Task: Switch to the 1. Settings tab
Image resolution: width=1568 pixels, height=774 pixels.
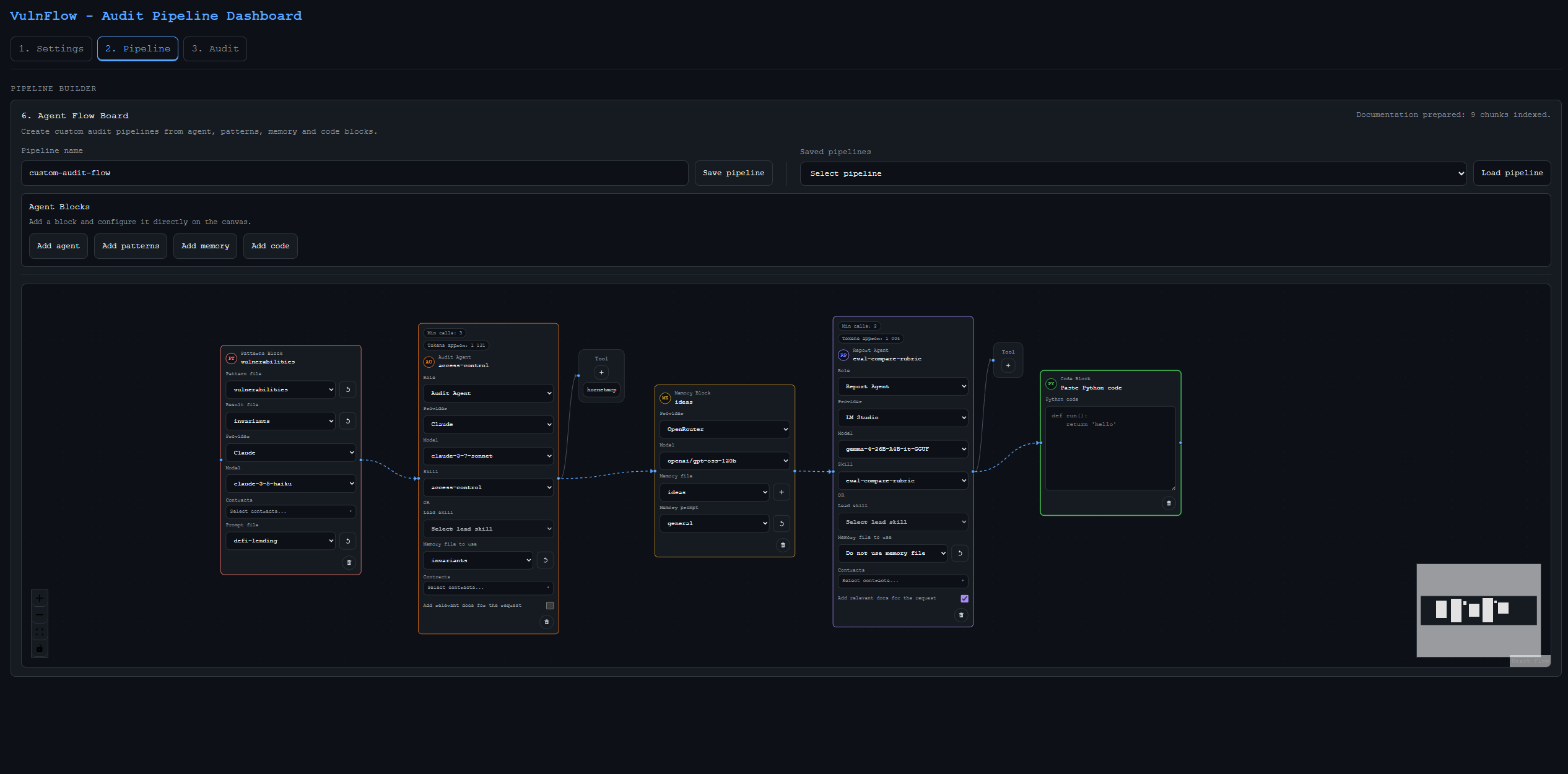Action: point(51,48)
